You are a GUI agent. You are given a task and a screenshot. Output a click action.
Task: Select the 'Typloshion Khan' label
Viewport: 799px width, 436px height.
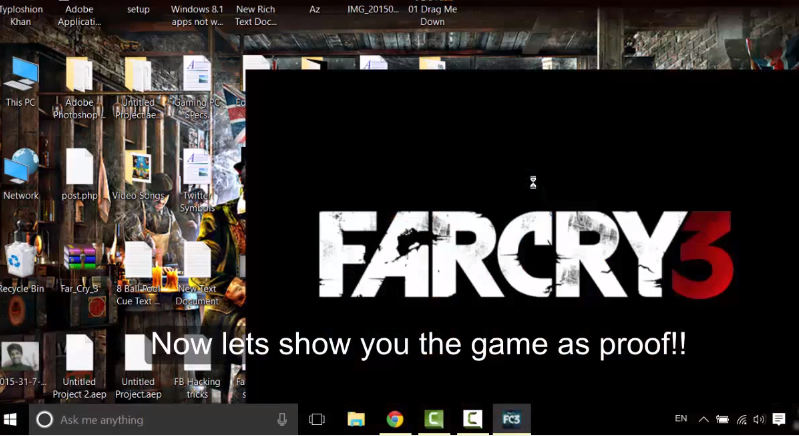click(20, 15)
